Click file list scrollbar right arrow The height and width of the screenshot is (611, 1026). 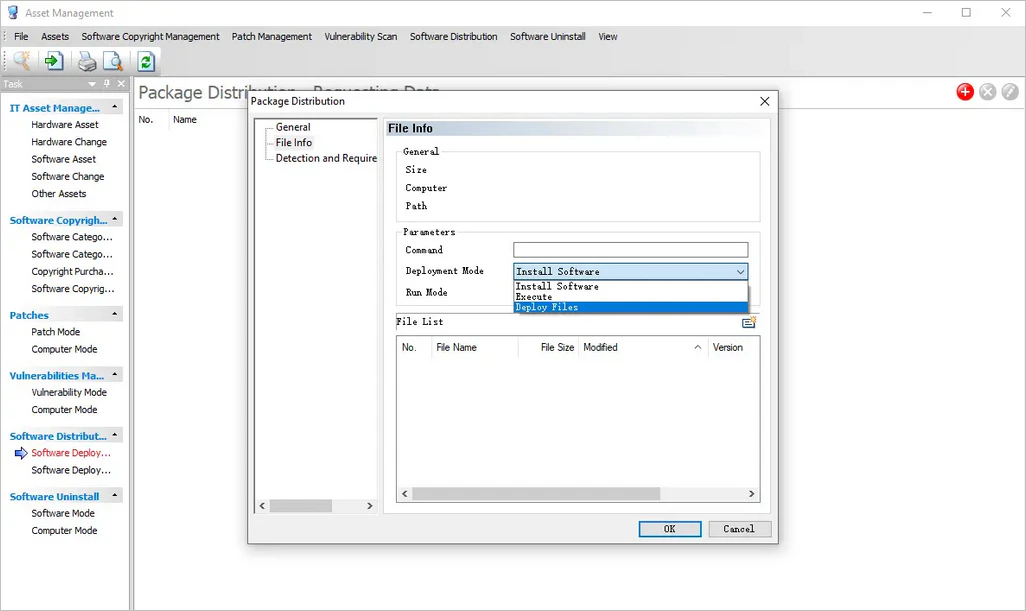[751, 494]
